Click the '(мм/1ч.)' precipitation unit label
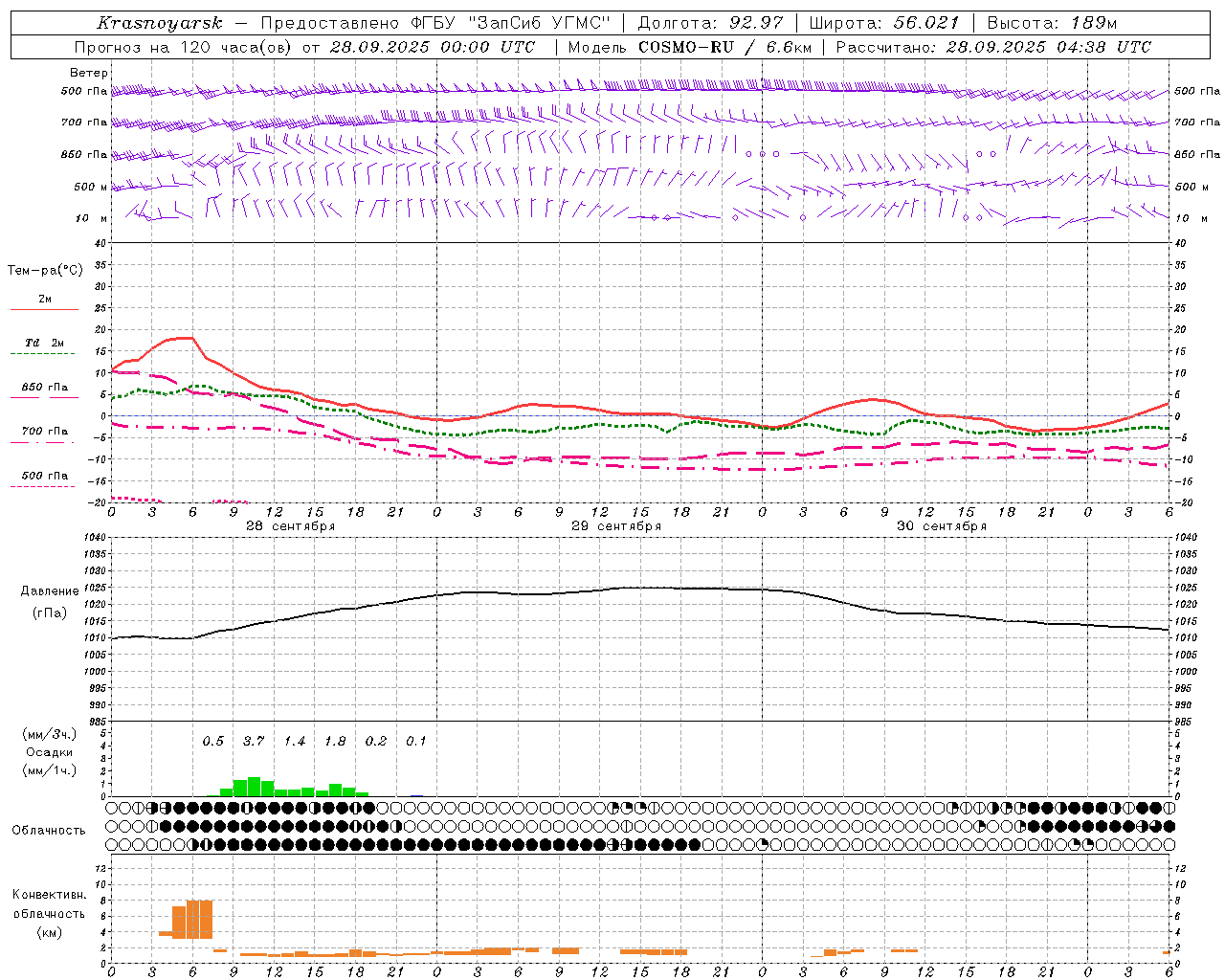1225x980 pixels. click(x=49, y=771)
